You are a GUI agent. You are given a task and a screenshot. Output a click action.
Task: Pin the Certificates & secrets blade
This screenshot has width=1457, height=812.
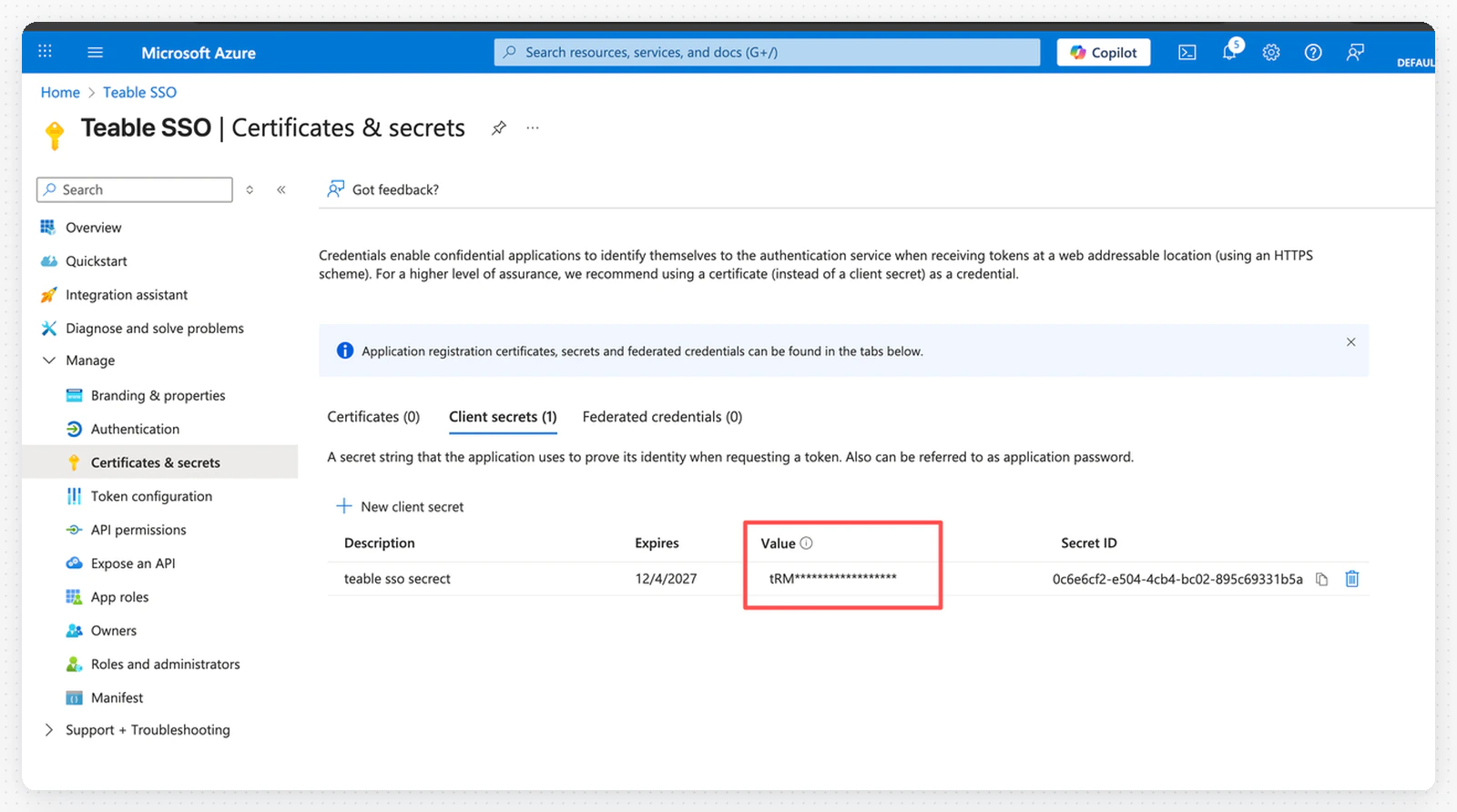click(498, 128)
